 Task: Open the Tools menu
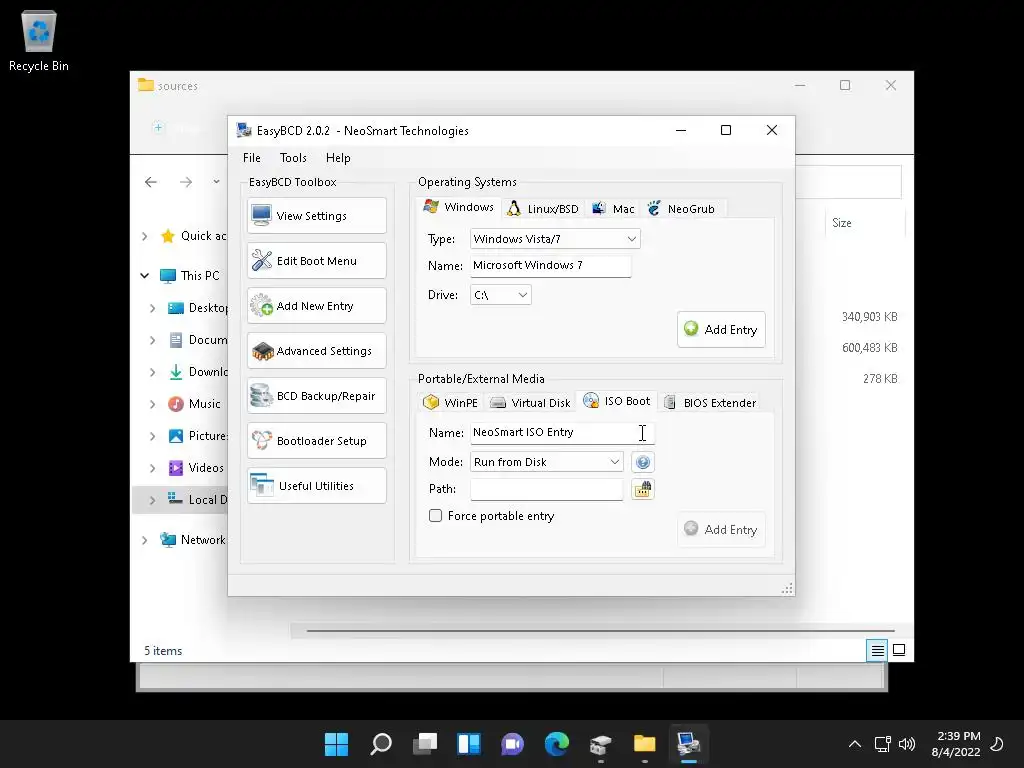pos(293,157)
